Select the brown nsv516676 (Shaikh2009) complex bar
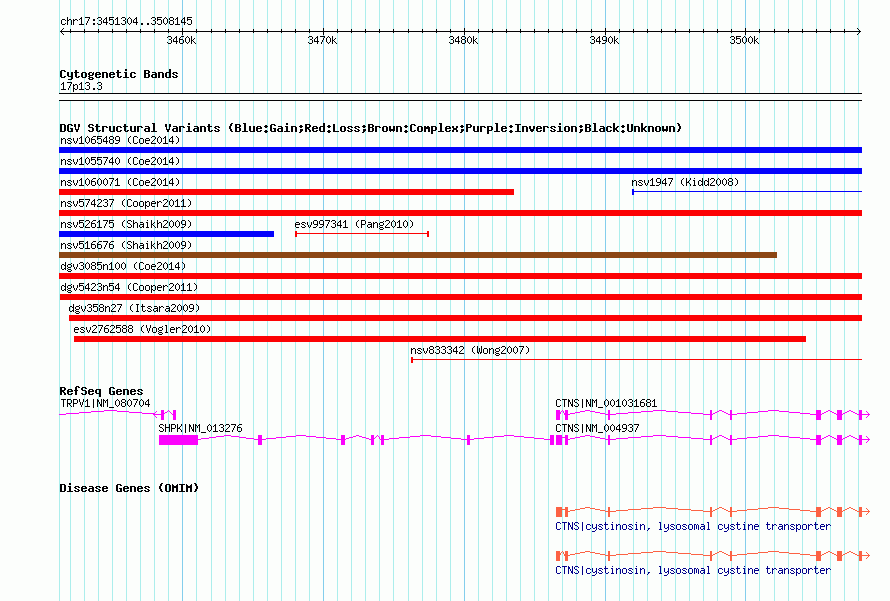Viewport: 890px width, 601px height. [418, 255]
